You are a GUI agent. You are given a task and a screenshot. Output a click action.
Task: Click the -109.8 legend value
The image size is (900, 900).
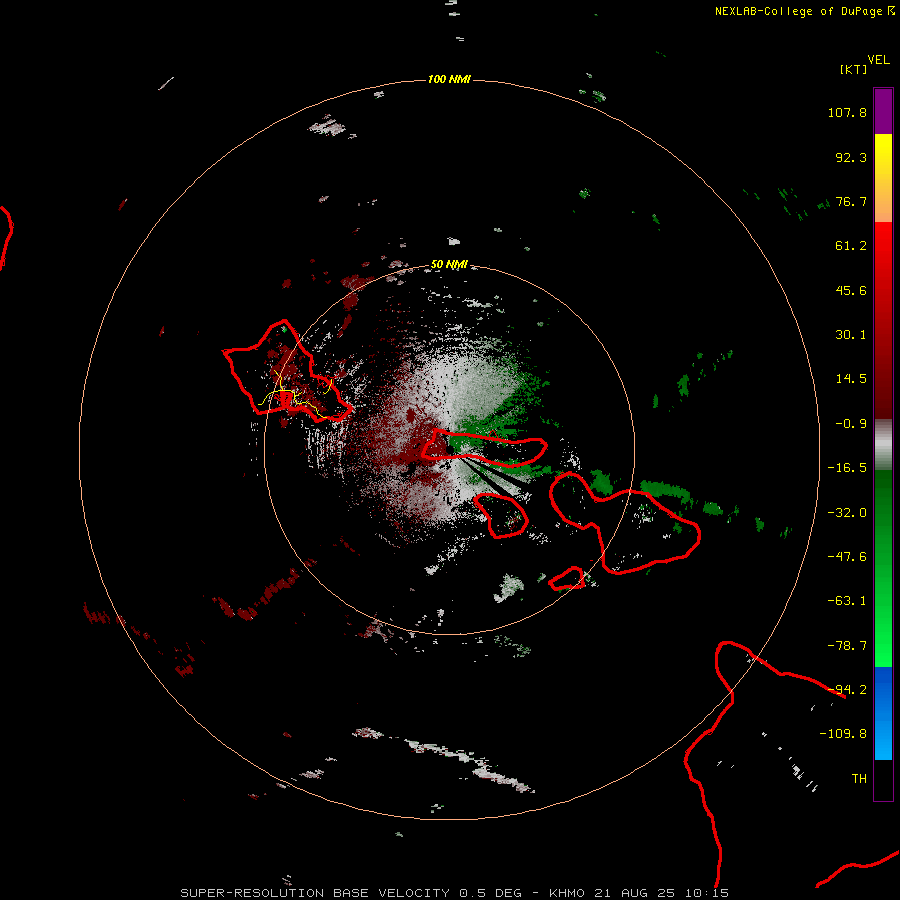click(x=843, y=734)
